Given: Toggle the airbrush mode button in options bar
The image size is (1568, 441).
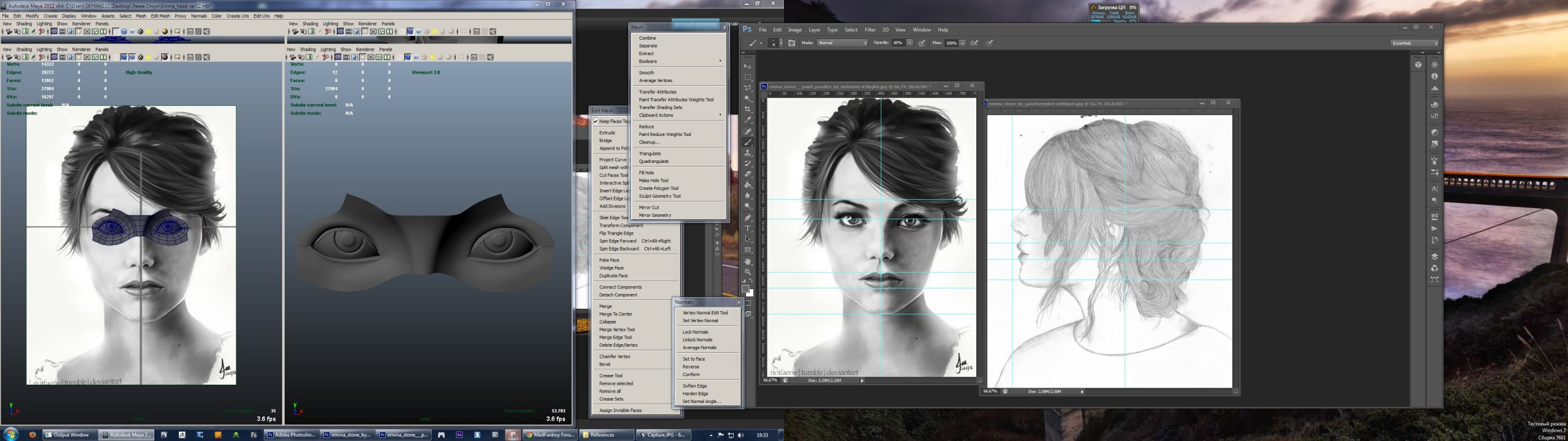Looking at the screenshot, I should (x=974, y=43).
